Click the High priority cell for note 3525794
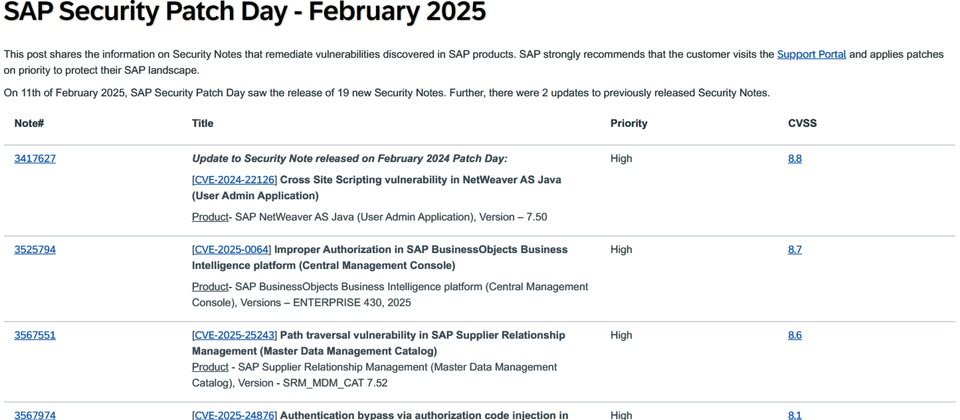The height and width of the screenshot is (420, 960). click(x=621, y=250)
